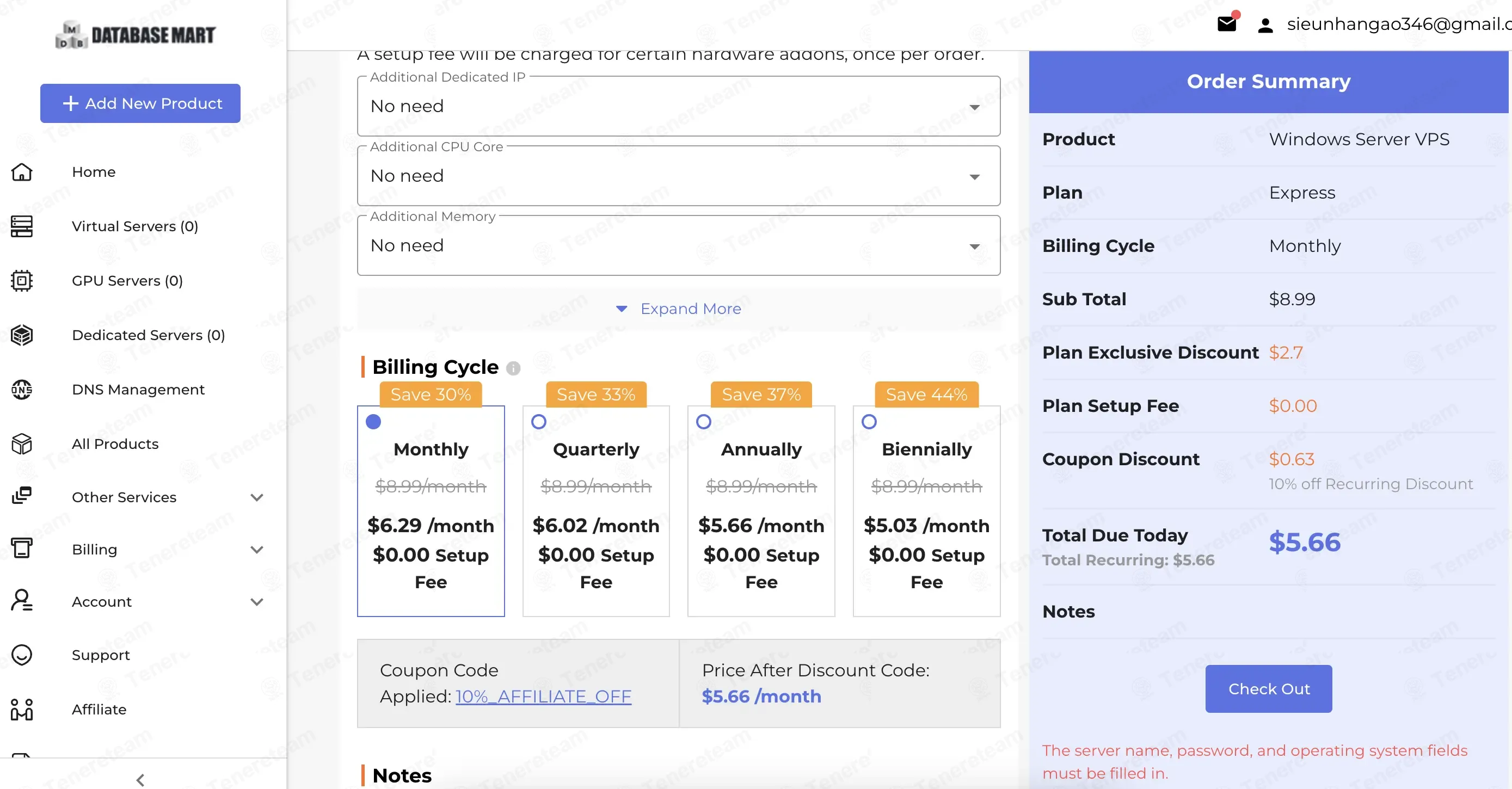
Task: Click the 10% off Recurring Discount text
Action: (x=1370, y=484)
